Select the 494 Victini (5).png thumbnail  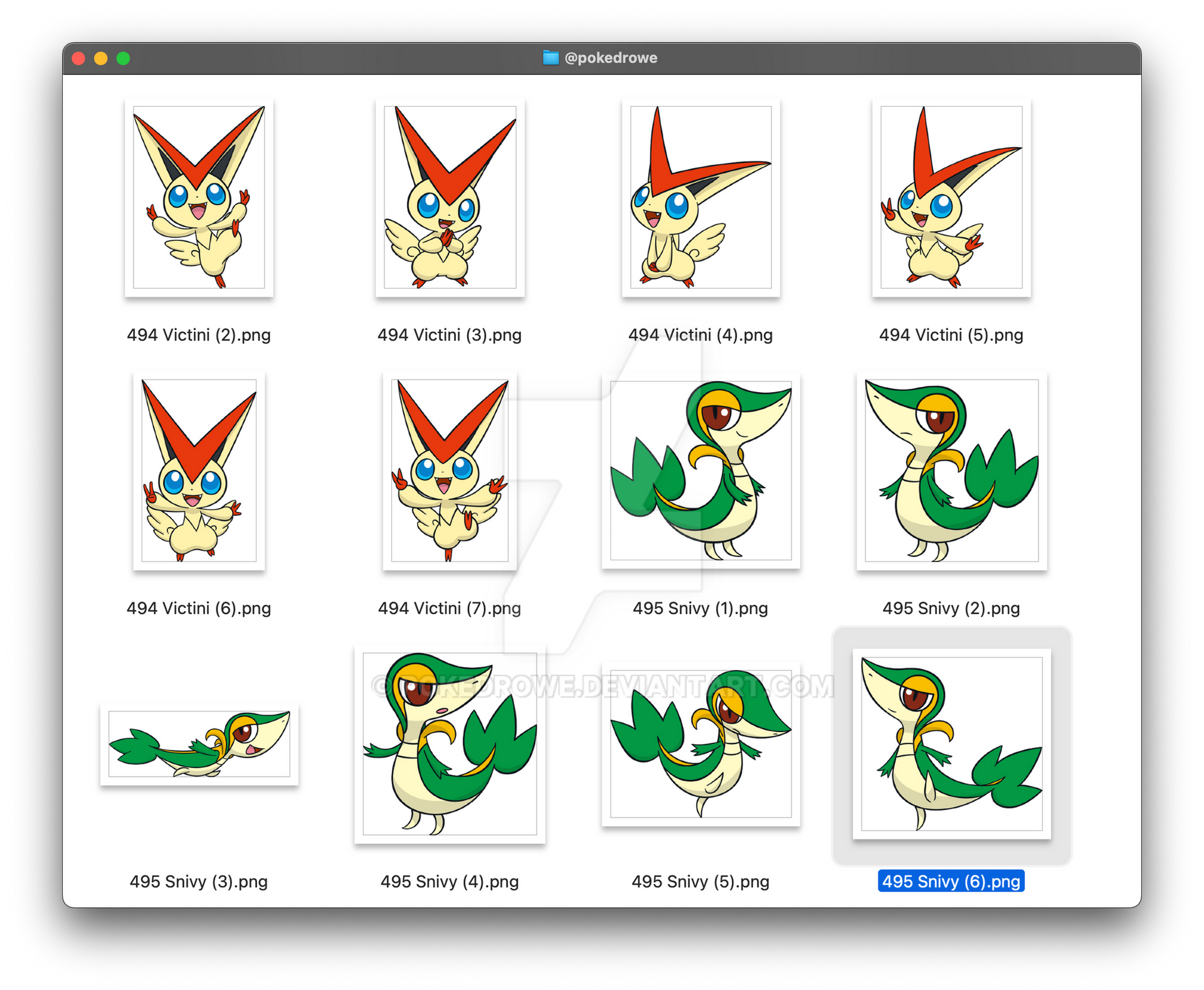(951, 197)
